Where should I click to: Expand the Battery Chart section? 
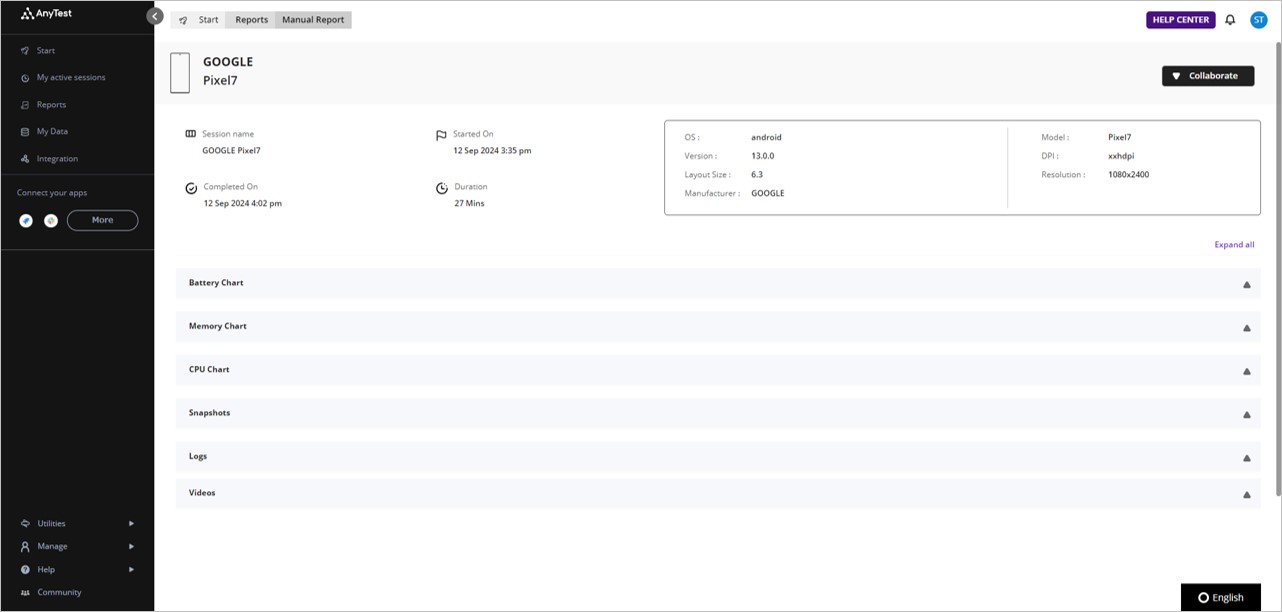tap(718, 283)
